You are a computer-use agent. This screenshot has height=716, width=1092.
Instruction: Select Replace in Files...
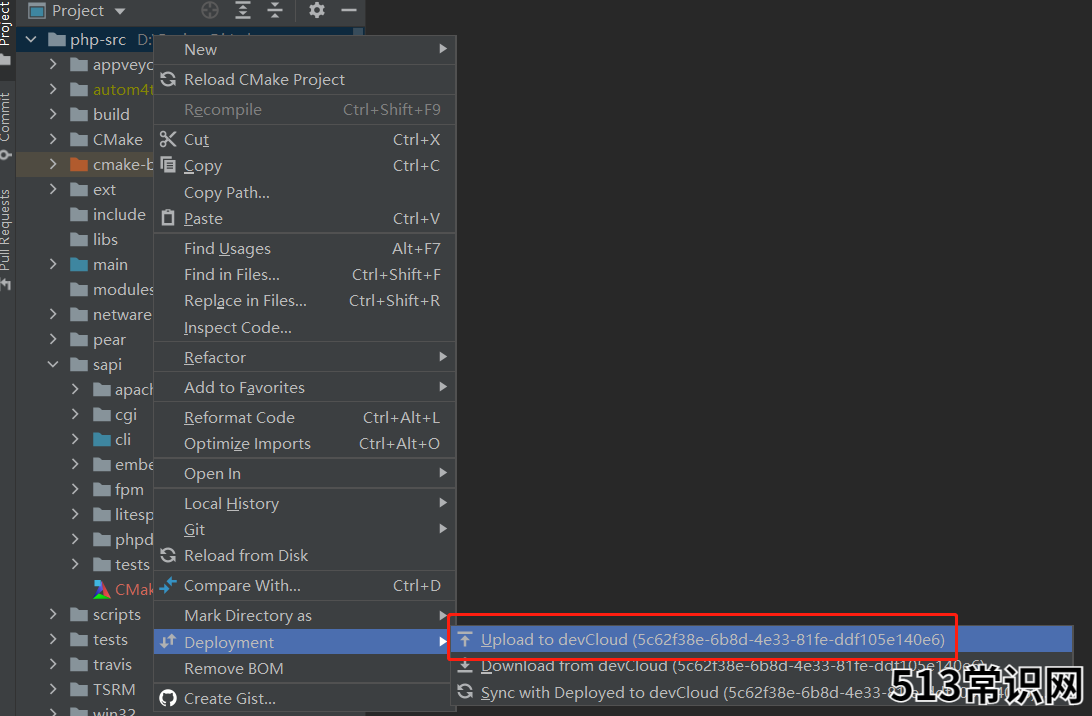click(x=304, y=301)
